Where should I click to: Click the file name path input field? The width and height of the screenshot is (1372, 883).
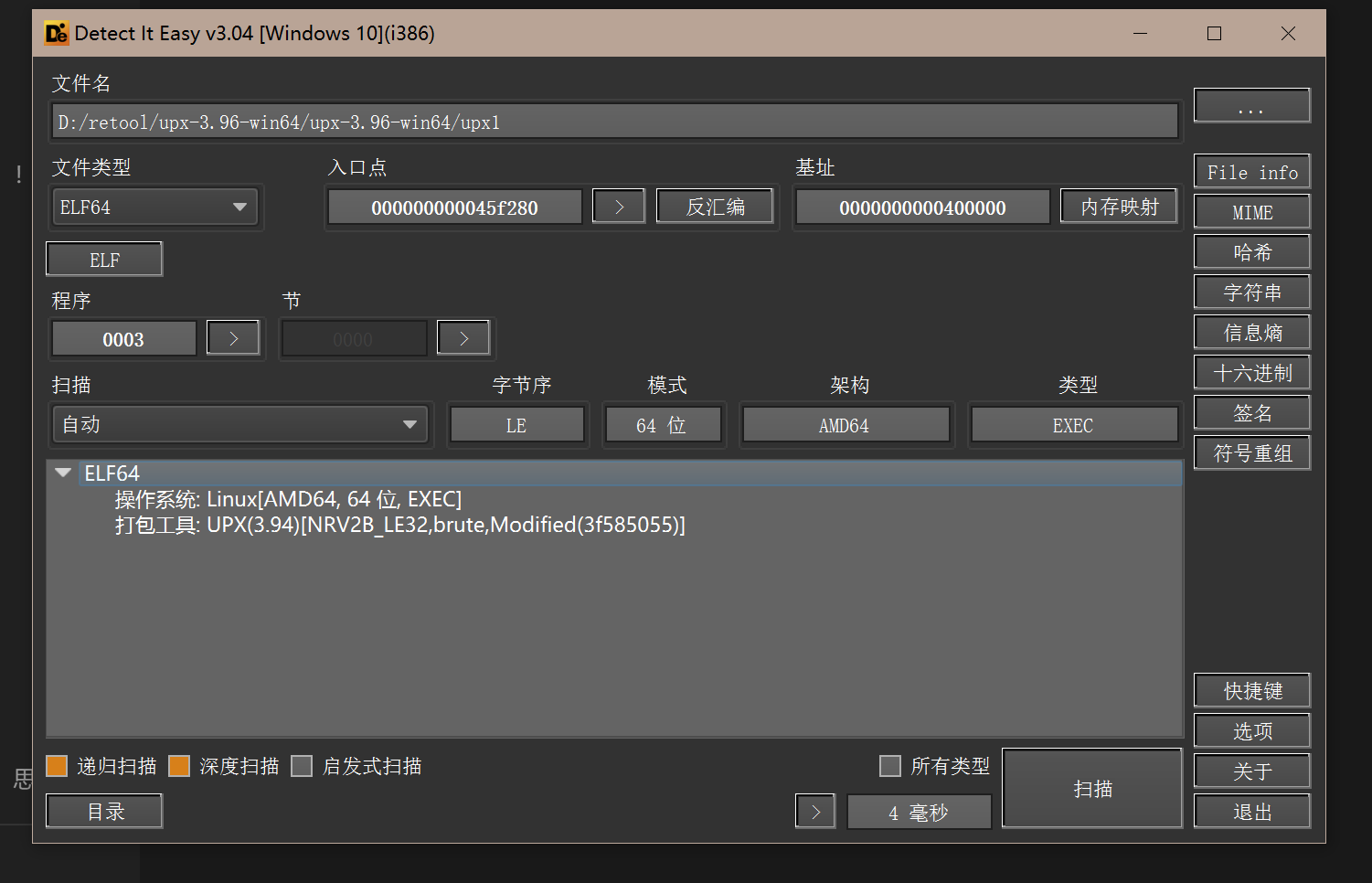point(614,122)
